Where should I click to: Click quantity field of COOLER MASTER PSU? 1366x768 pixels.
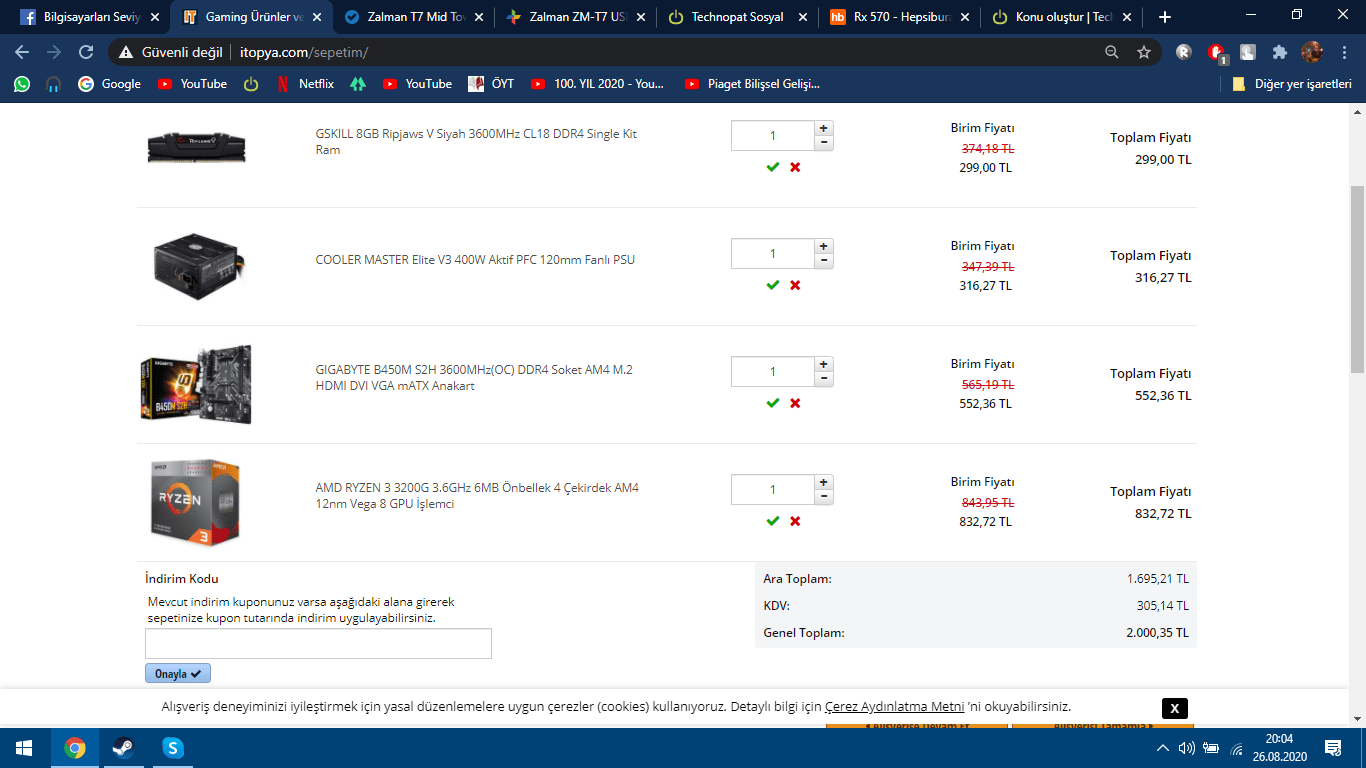point(773,254)
